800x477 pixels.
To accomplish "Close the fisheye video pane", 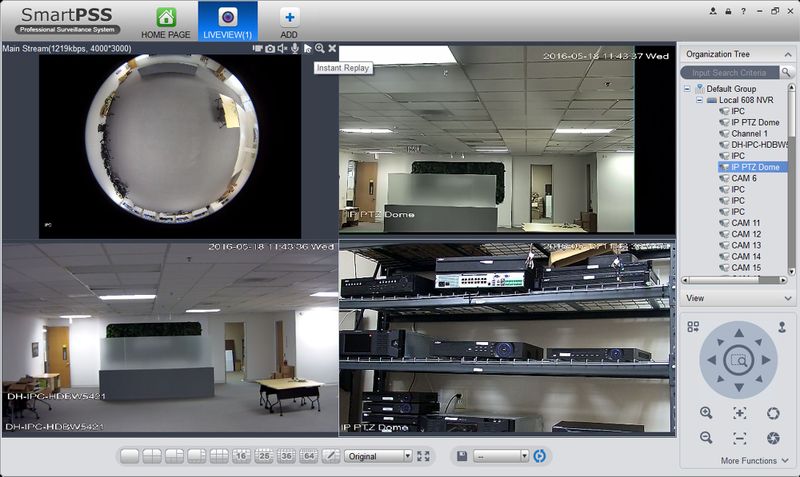I will [332, 48].
